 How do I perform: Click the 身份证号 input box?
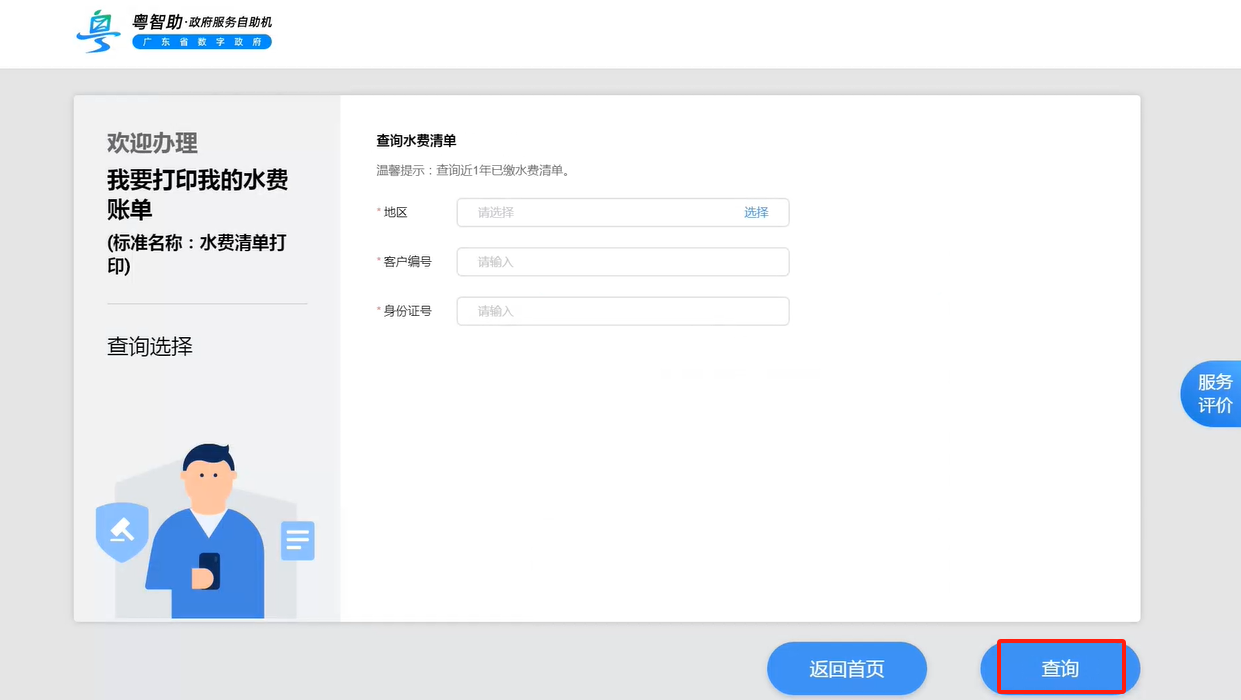[622, 311]
